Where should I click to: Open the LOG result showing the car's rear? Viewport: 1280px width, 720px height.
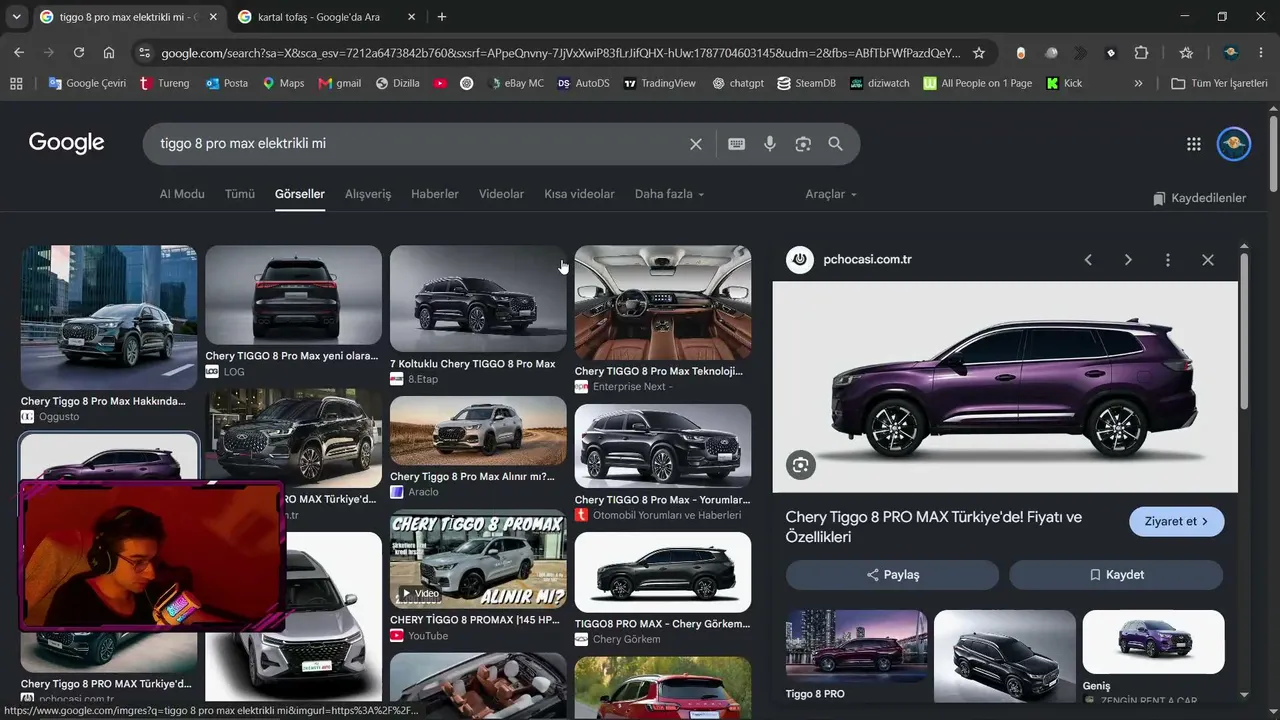(293, 295)
